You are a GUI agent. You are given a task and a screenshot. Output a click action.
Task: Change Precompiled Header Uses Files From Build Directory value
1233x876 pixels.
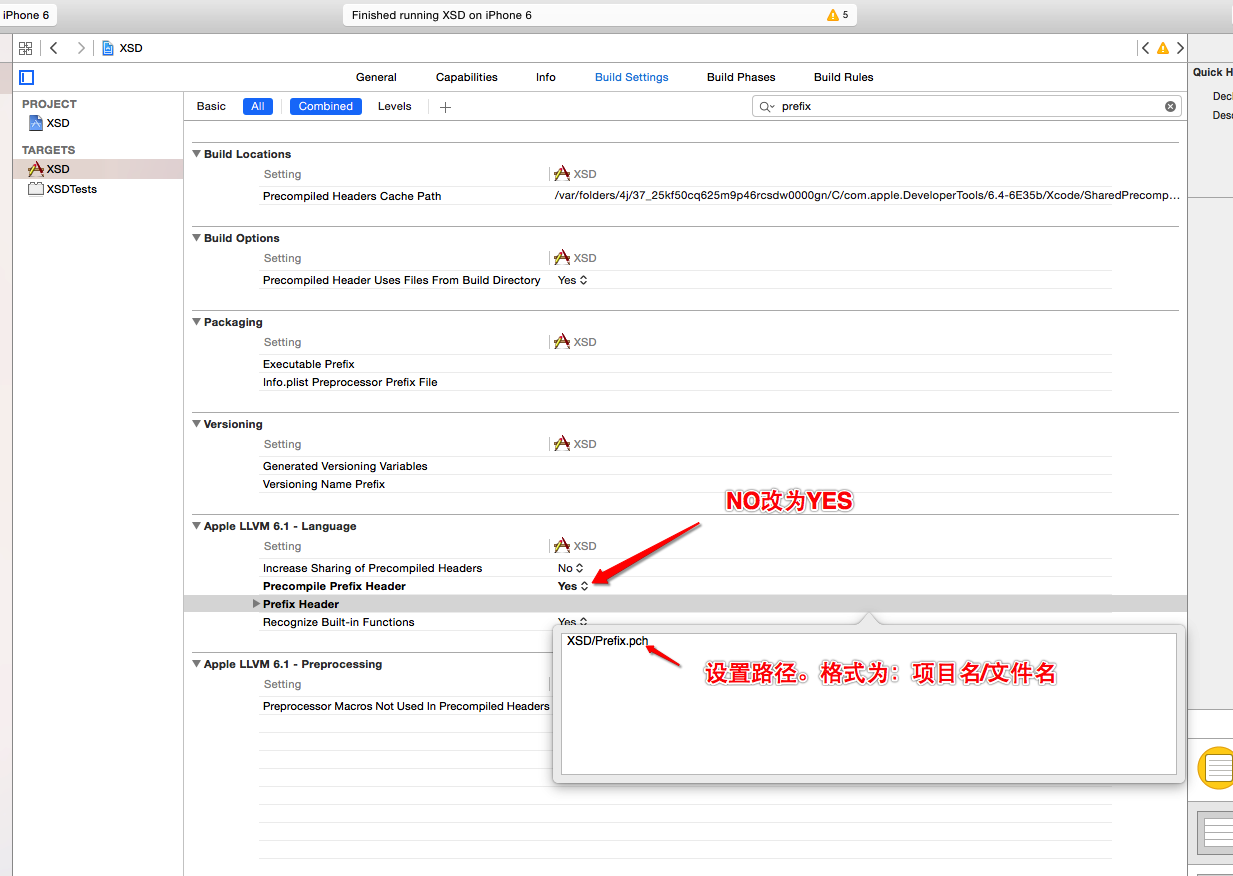pos(573,280)
